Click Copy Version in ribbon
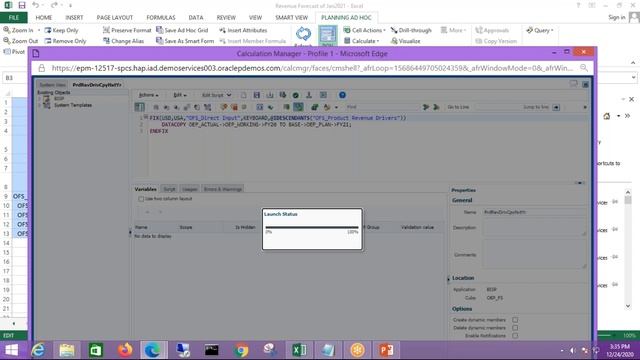640x360 pixels. click(496, 41)
